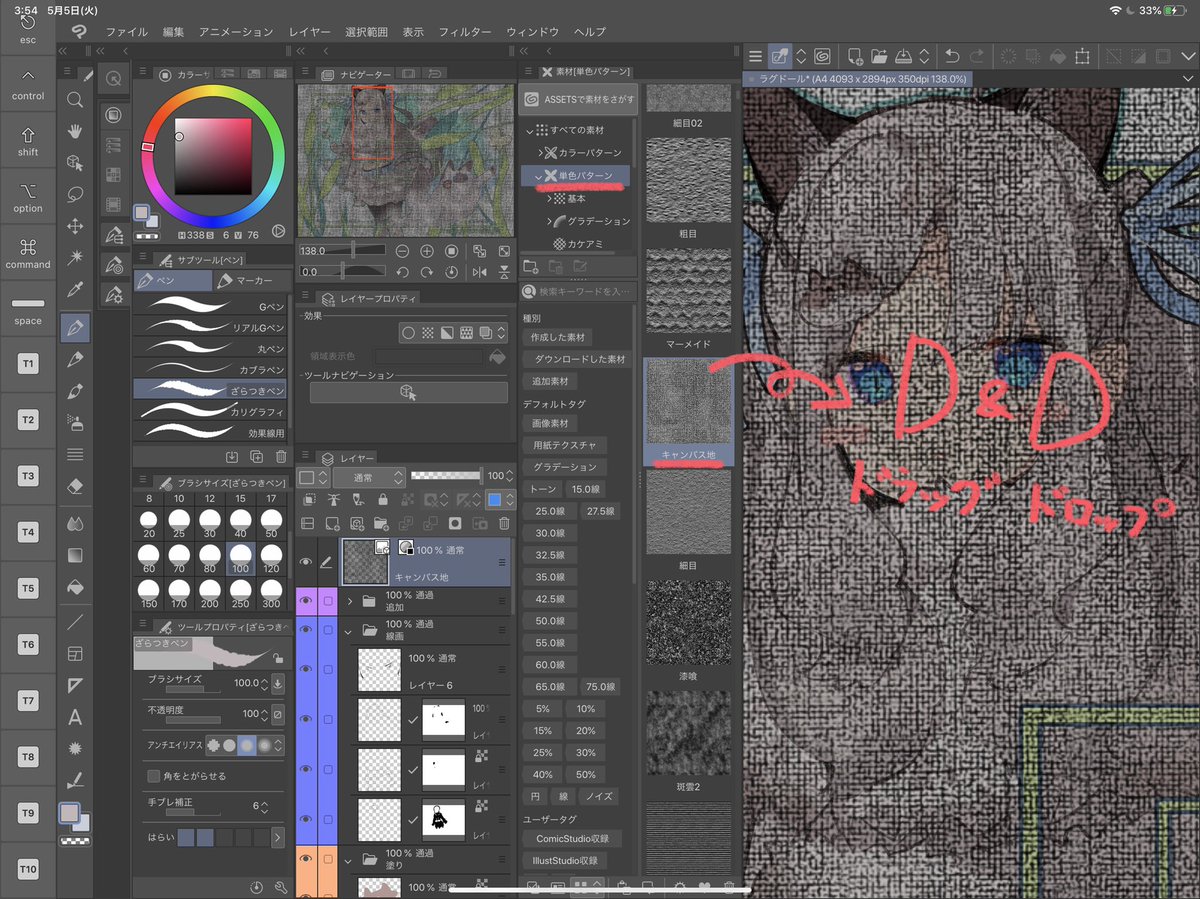Select the キャンバス地 material thumbnail
This screenshot has height=899, width=1200.
tap(688, 403)
